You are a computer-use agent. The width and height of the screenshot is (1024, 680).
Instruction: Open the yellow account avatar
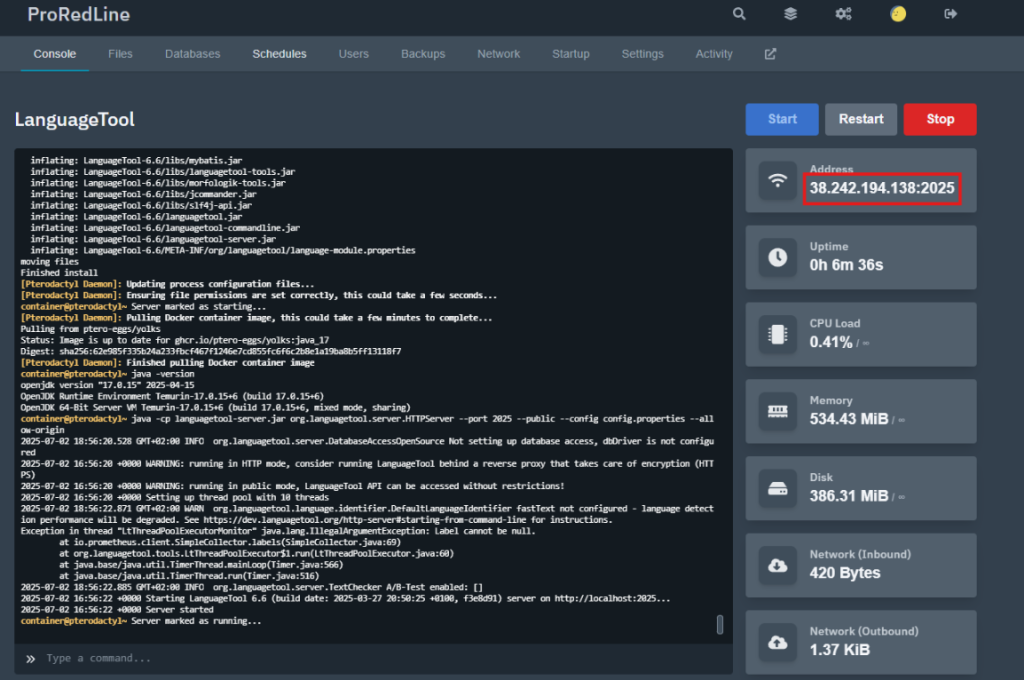pyautogui.click(x=898, y=14)
